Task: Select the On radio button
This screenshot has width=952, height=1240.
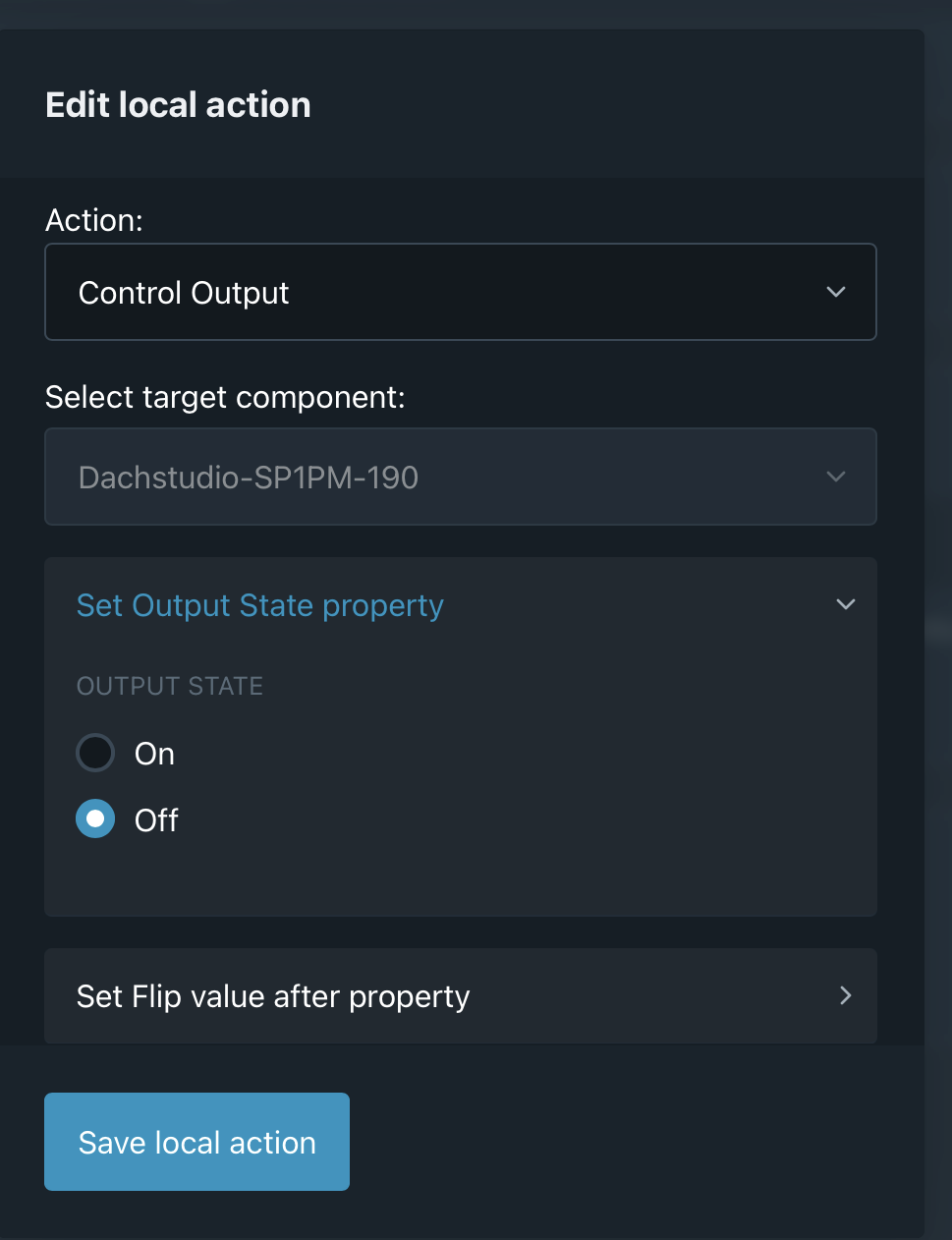Action: click(x=95, y=754)
